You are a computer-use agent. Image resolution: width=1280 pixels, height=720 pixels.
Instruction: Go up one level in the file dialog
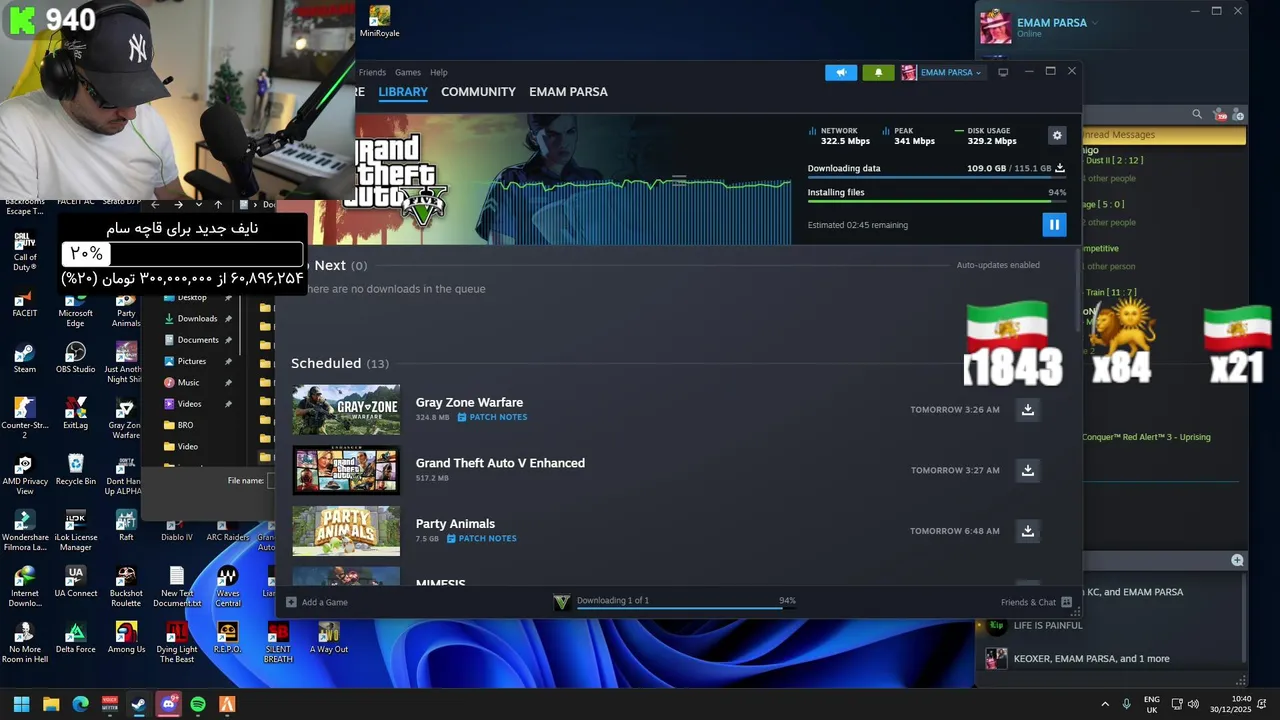[x=218, y=205]
